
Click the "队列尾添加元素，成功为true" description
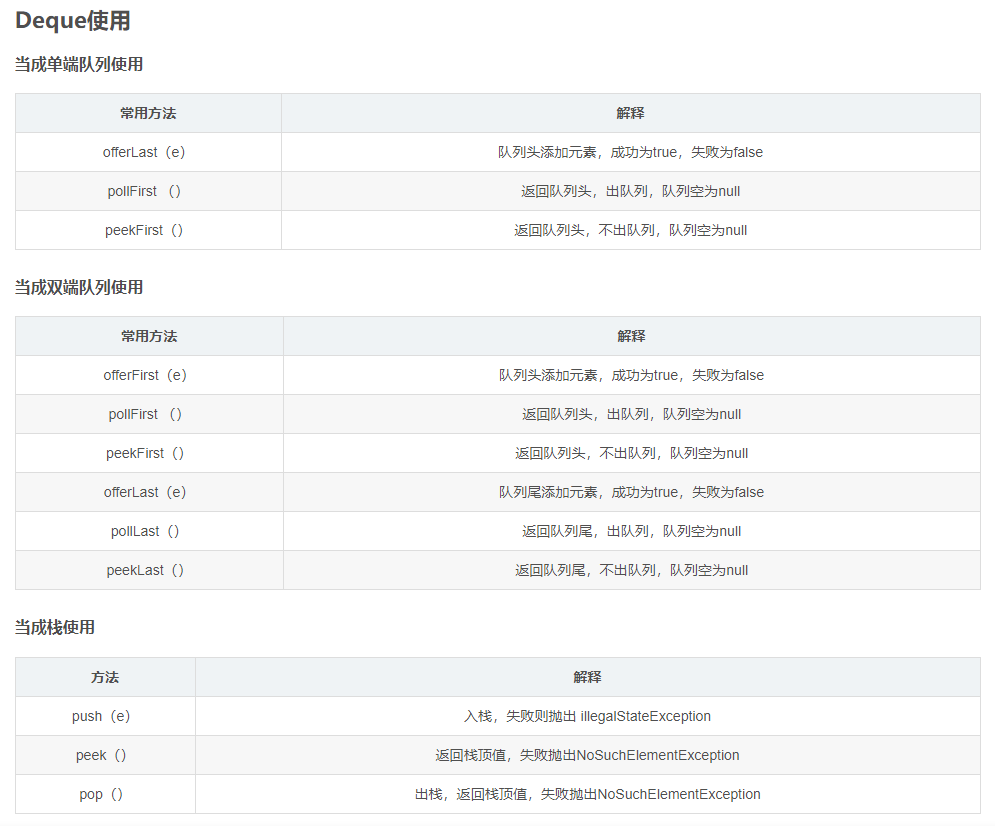pyautogui.click(x=631, y=492)
